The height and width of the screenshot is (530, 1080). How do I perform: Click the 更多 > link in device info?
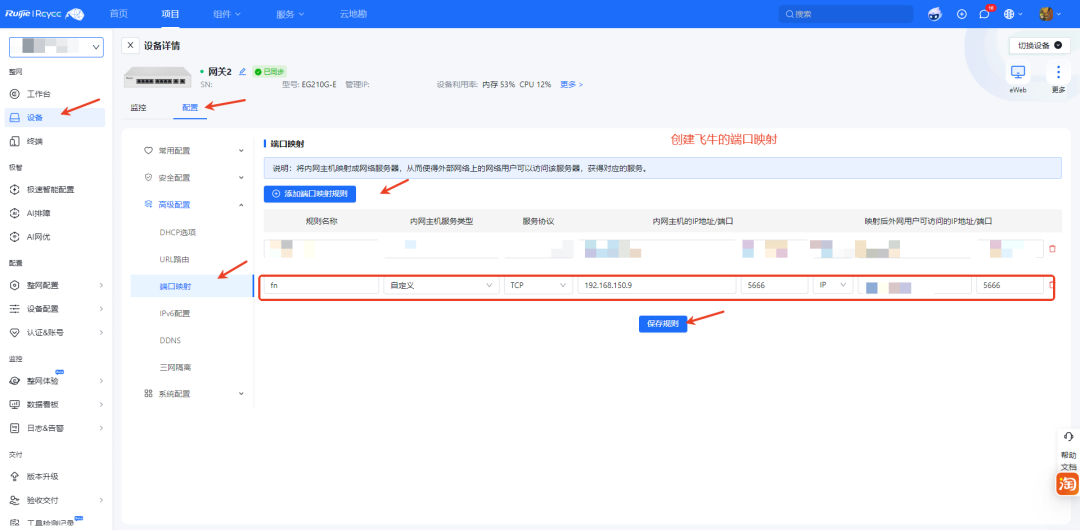pyautogui.click(x=571, y=84)
